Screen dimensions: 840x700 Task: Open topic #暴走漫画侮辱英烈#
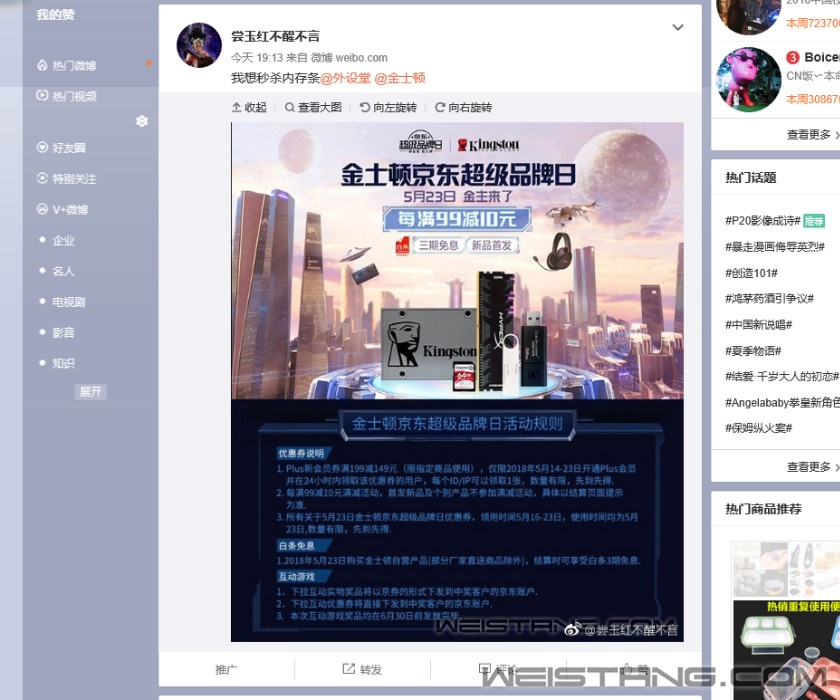[775, 246]
